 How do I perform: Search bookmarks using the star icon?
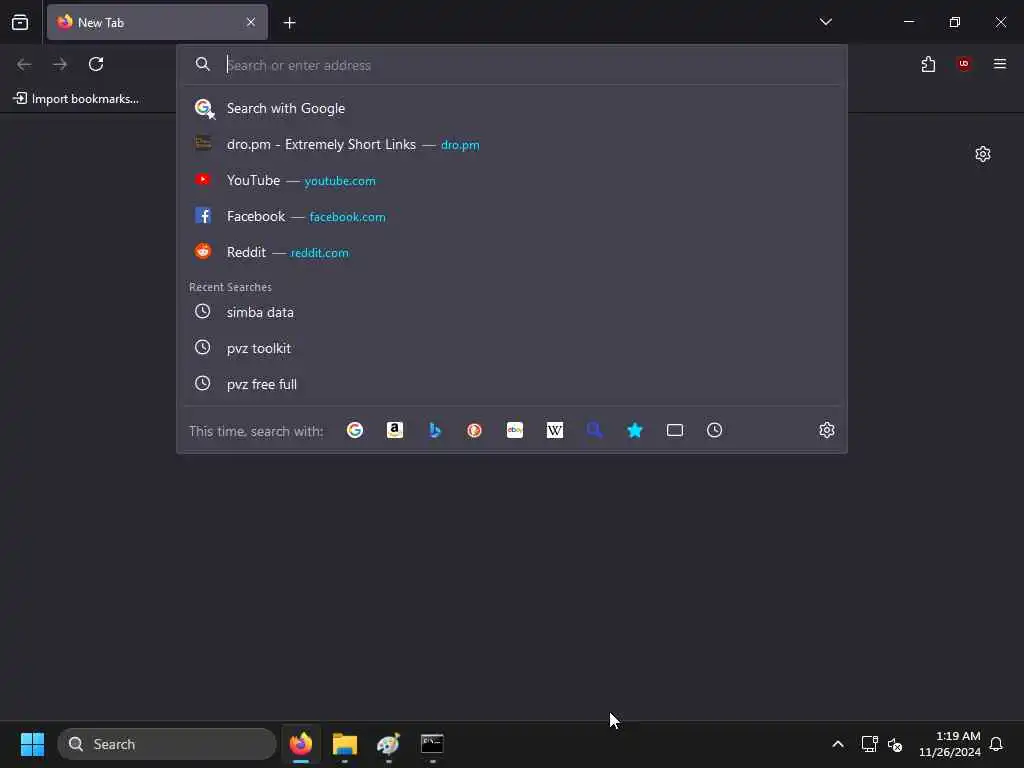[x=635, y=430]
